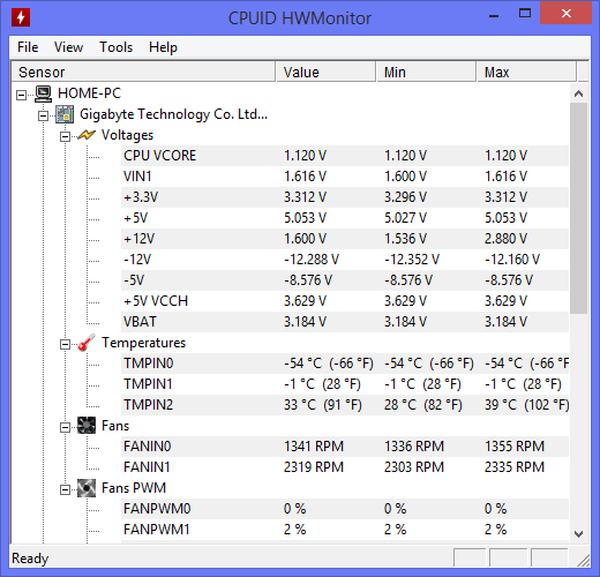Select the TMPIN0 temperature row

(345, 363)
